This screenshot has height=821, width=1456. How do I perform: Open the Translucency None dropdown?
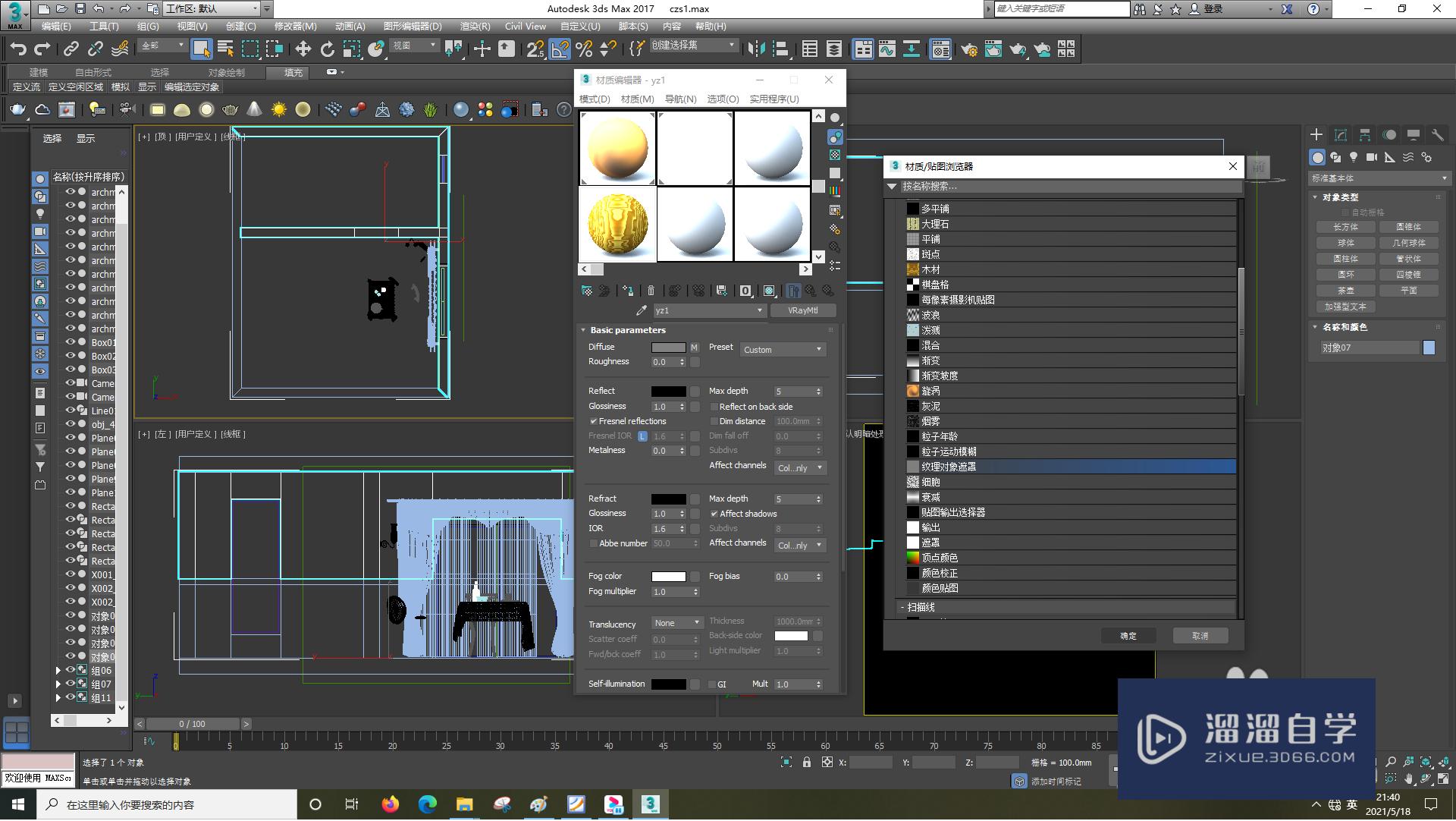tap(677, 623)
